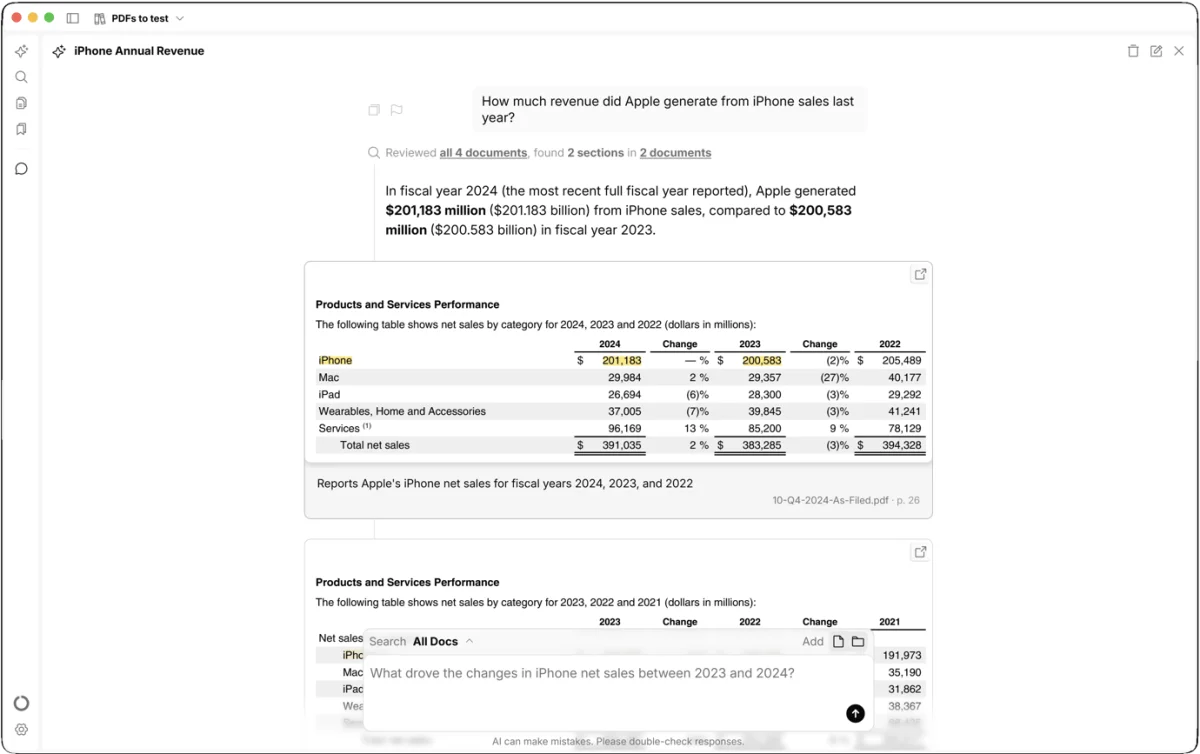Open the 2023 table citation in a new view

pyautogui.click(x=919, y=552)
